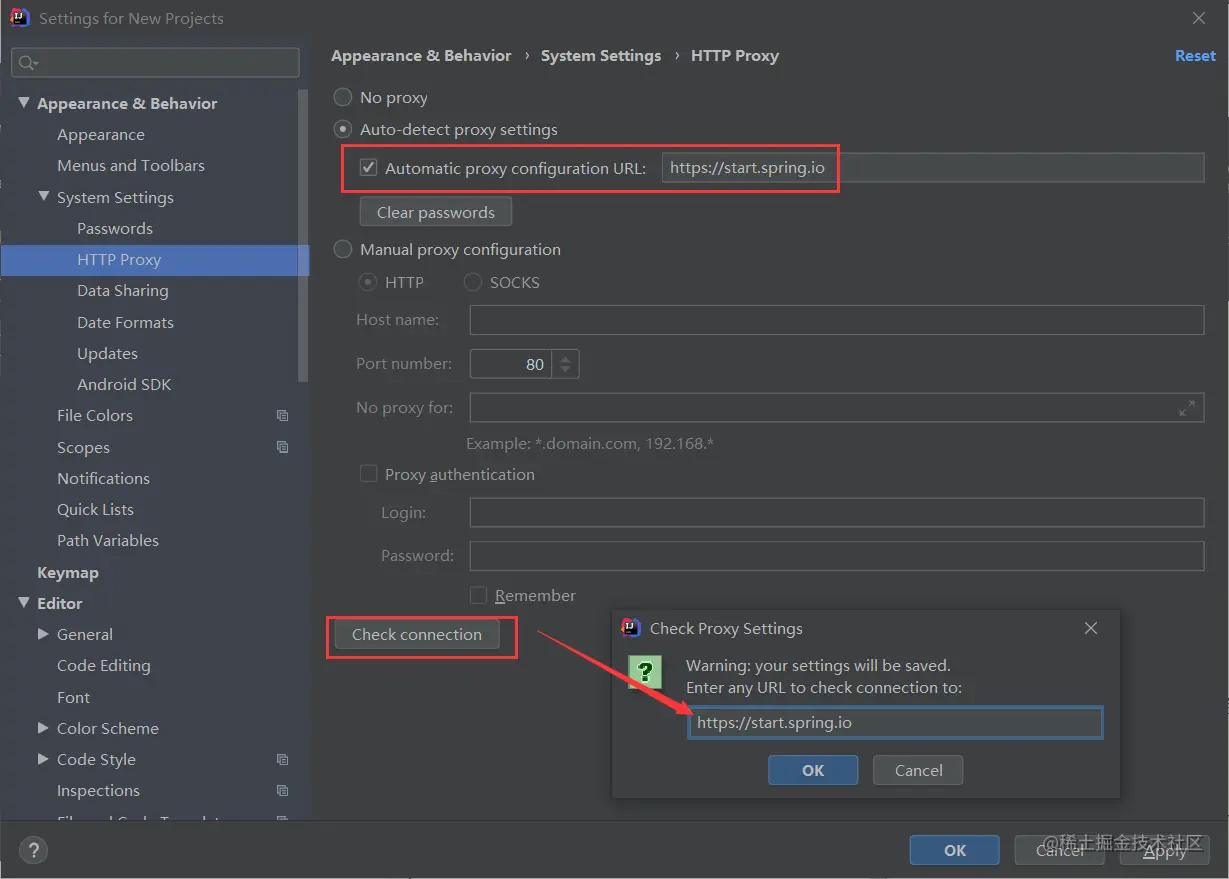This screenshot has width=1229, height=879.
Task: Open Path Variables settings
Action: pyautogui.click(x=108, y=540)
